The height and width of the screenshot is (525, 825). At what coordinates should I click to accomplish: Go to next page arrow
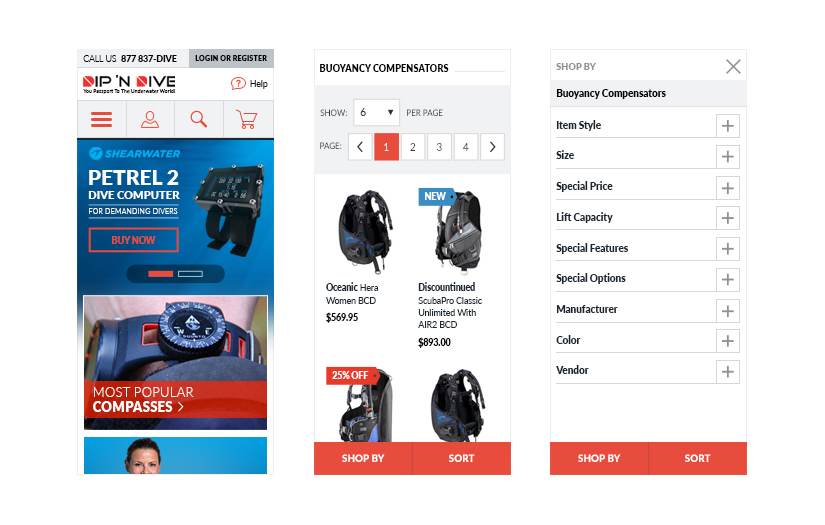(x=492, y=147)
